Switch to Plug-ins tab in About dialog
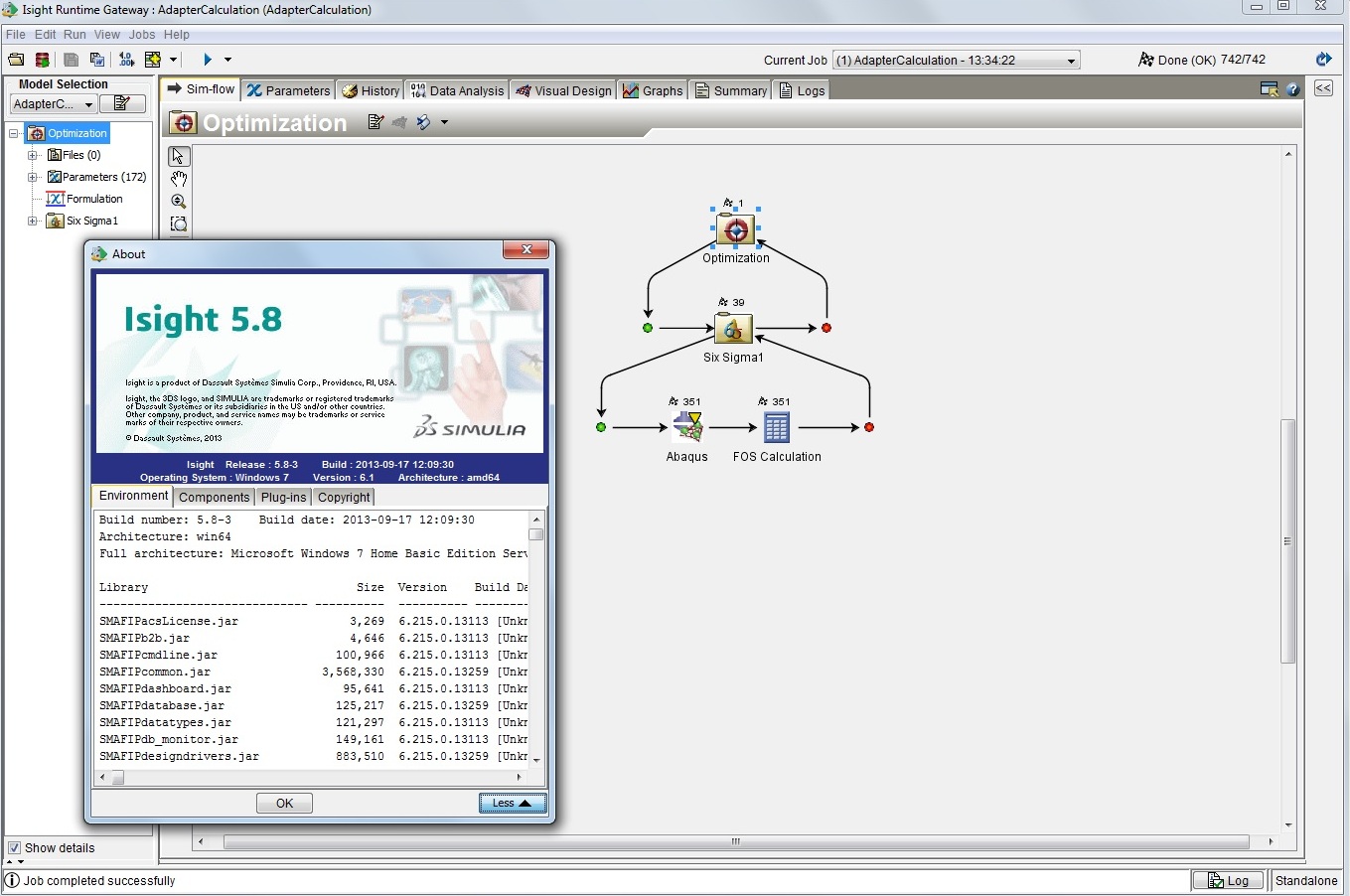This screenshot has width=1350, height=896. pyautogui.click(x=284, y=497)
